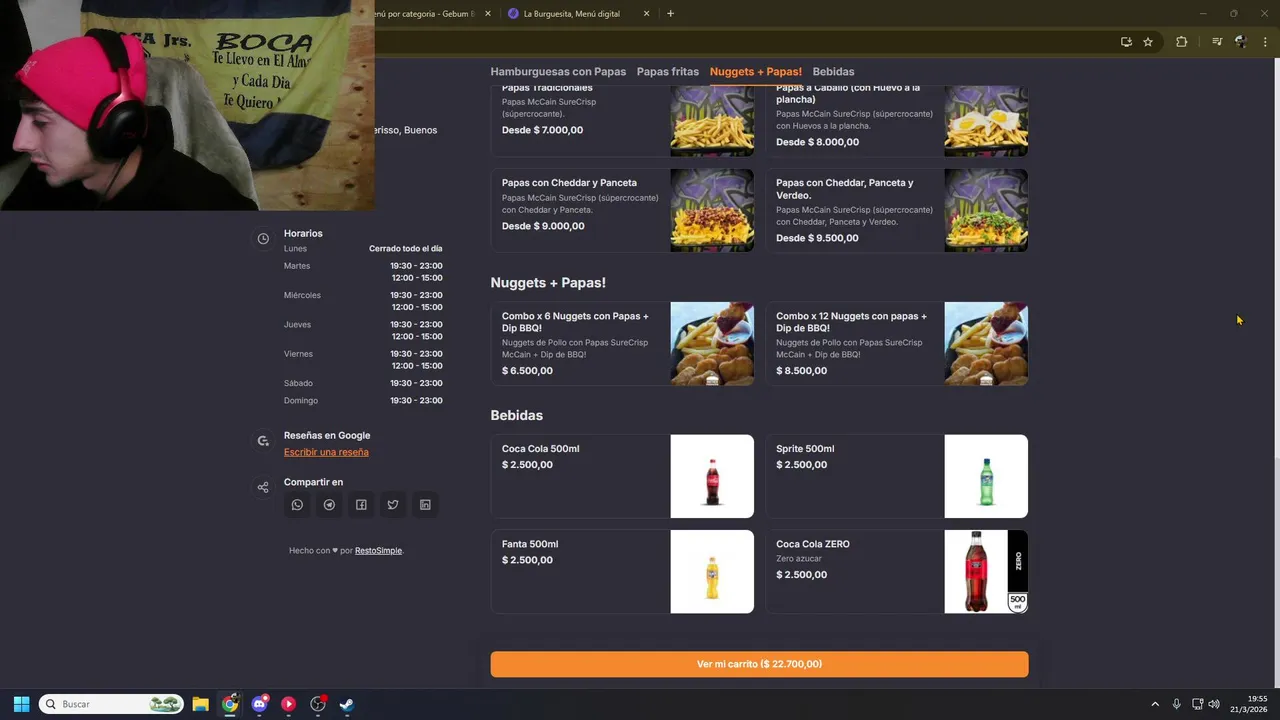Add Fanta 500ml item
This screenshot has width=1280, height=720.
[622, 571]
